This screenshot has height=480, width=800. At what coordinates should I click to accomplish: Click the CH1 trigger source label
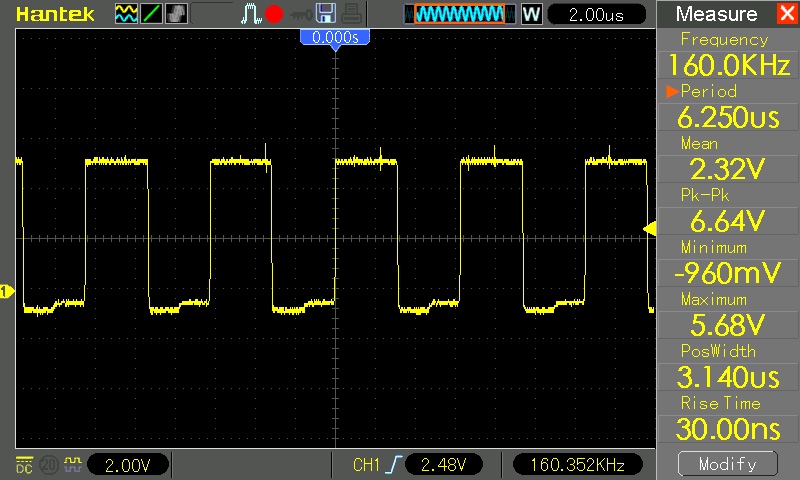(x=366, y=465)
